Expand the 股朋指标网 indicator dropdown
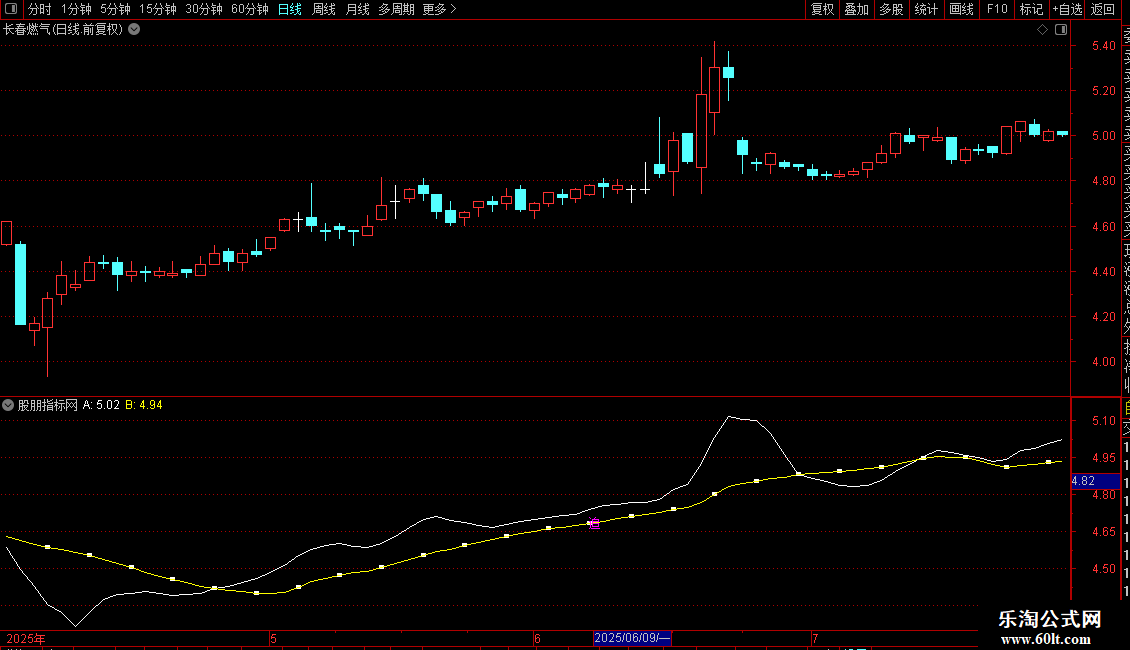This screenshot has width=1130, height=650. [x=8, y=405]
